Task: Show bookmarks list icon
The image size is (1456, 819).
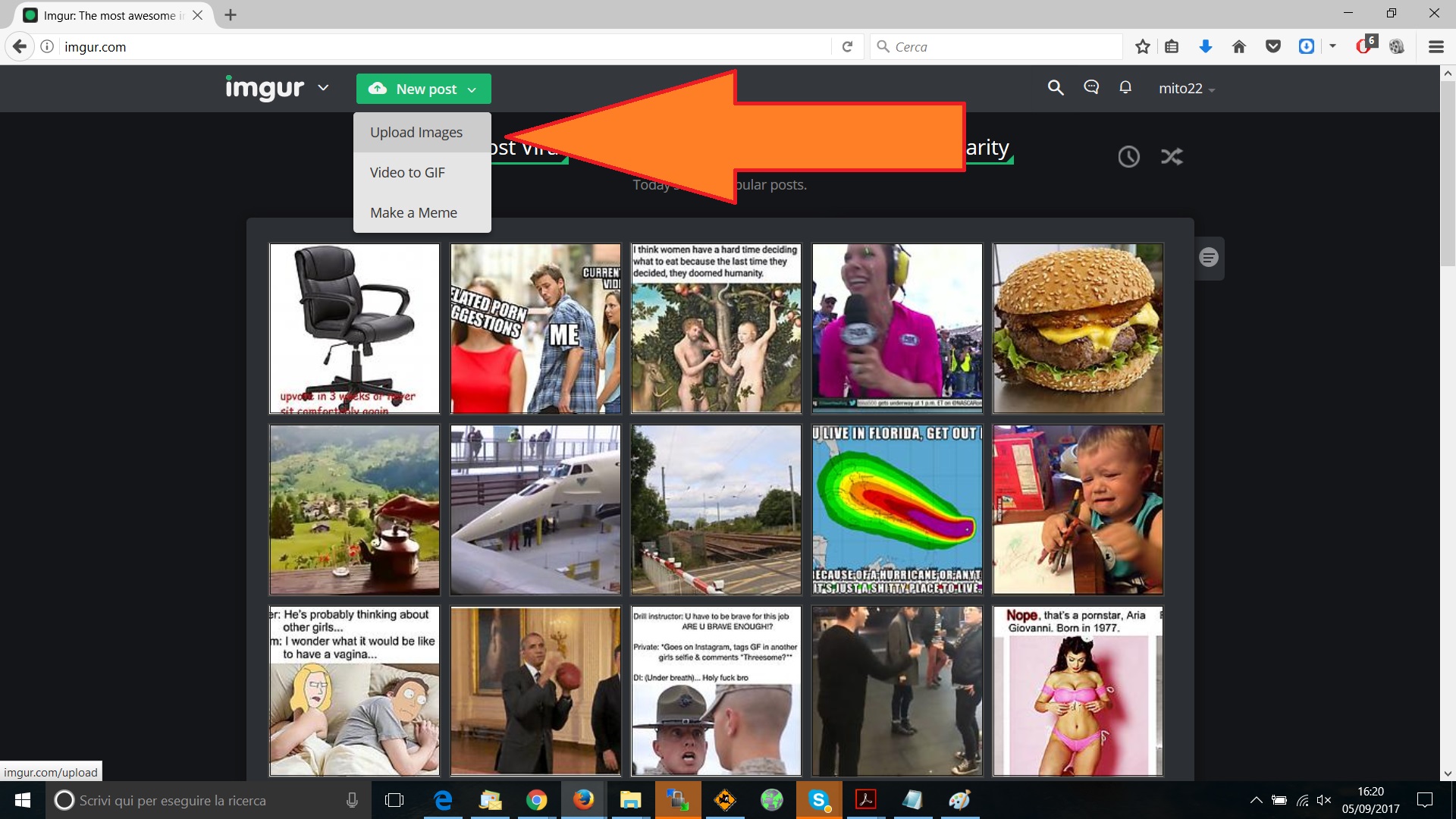Action: 1172,47
